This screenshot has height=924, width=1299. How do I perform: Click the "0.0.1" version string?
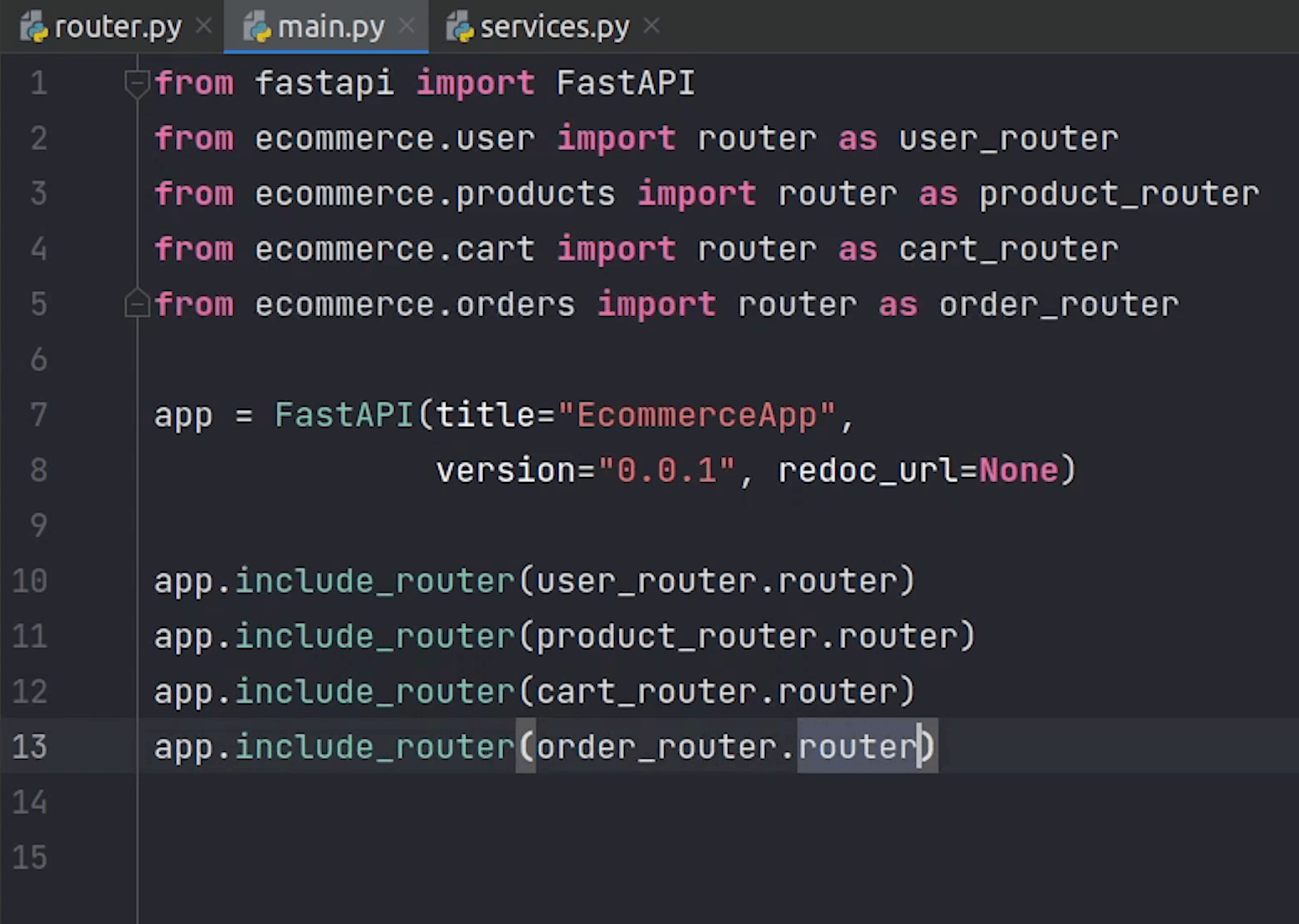coord(668,470)
